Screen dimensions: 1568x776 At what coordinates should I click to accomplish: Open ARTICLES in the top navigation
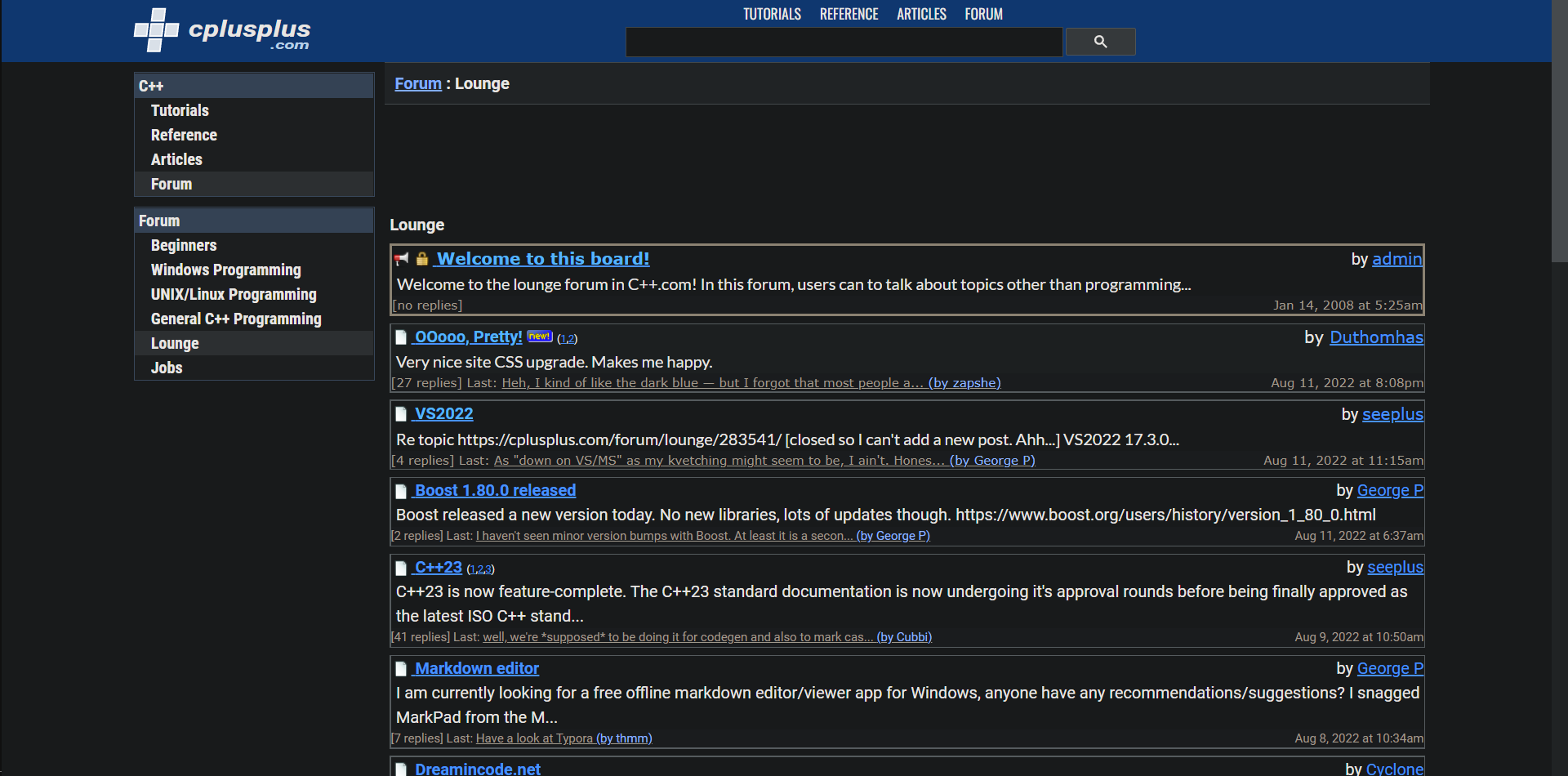coord(921,14)
